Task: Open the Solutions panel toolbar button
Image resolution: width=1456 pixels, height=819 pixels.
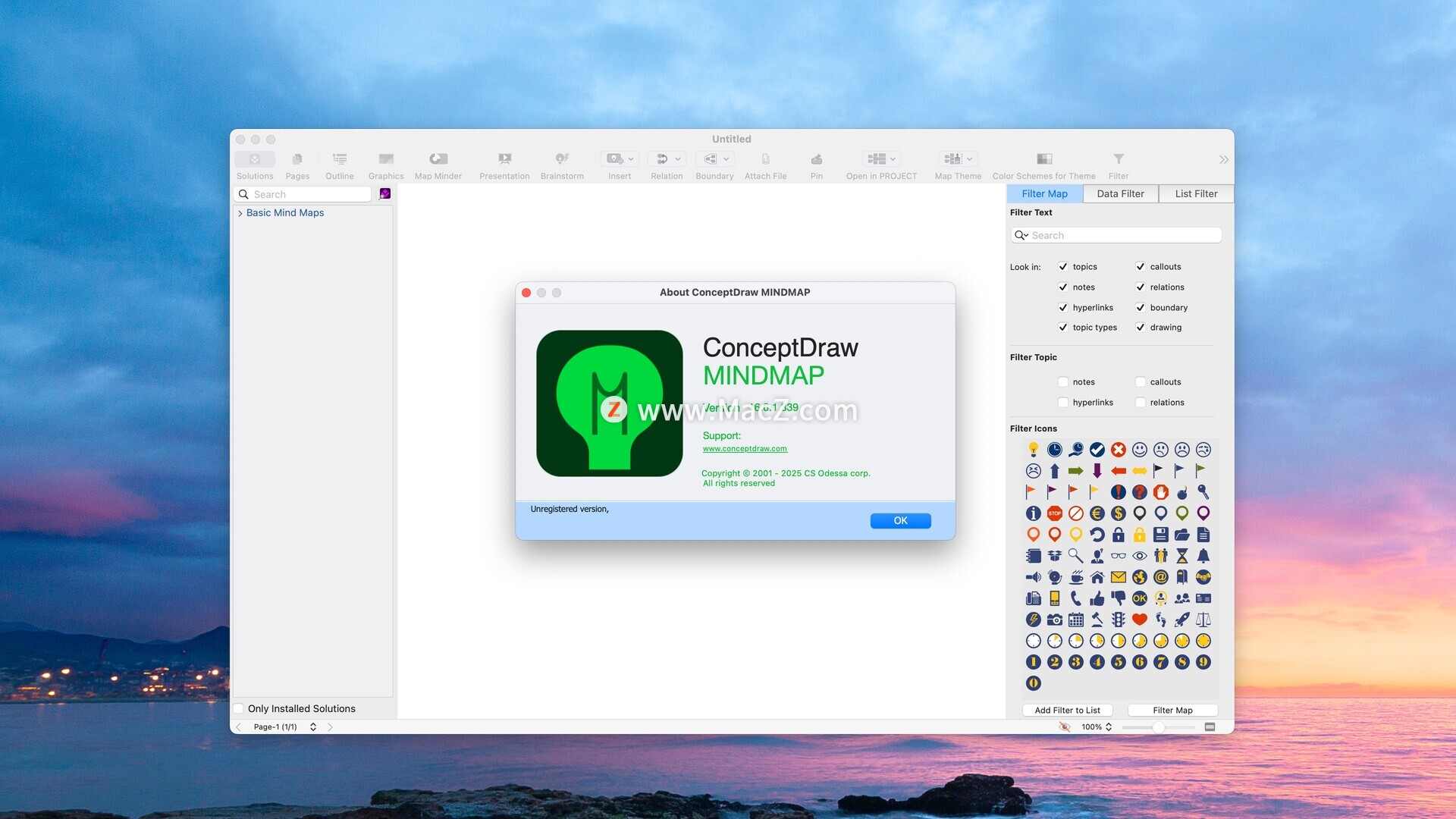Action: pyautogui.click(x=255, y=159)
